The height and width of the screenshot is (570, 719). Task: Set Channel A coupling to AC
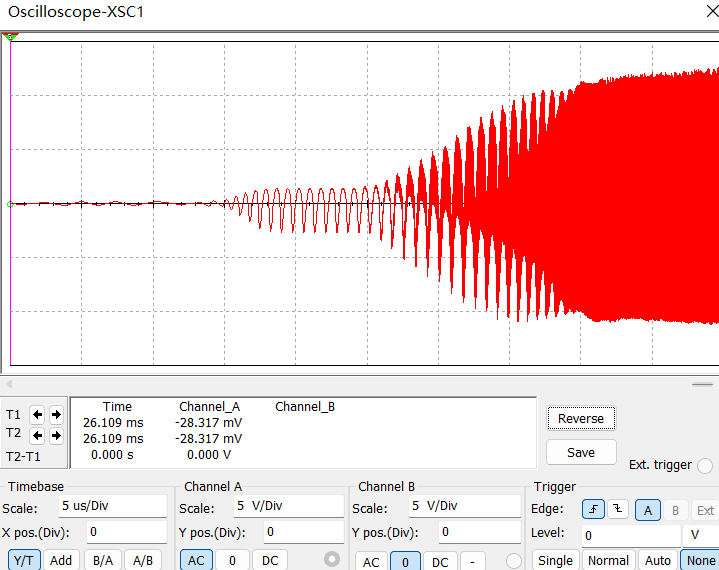196,560
